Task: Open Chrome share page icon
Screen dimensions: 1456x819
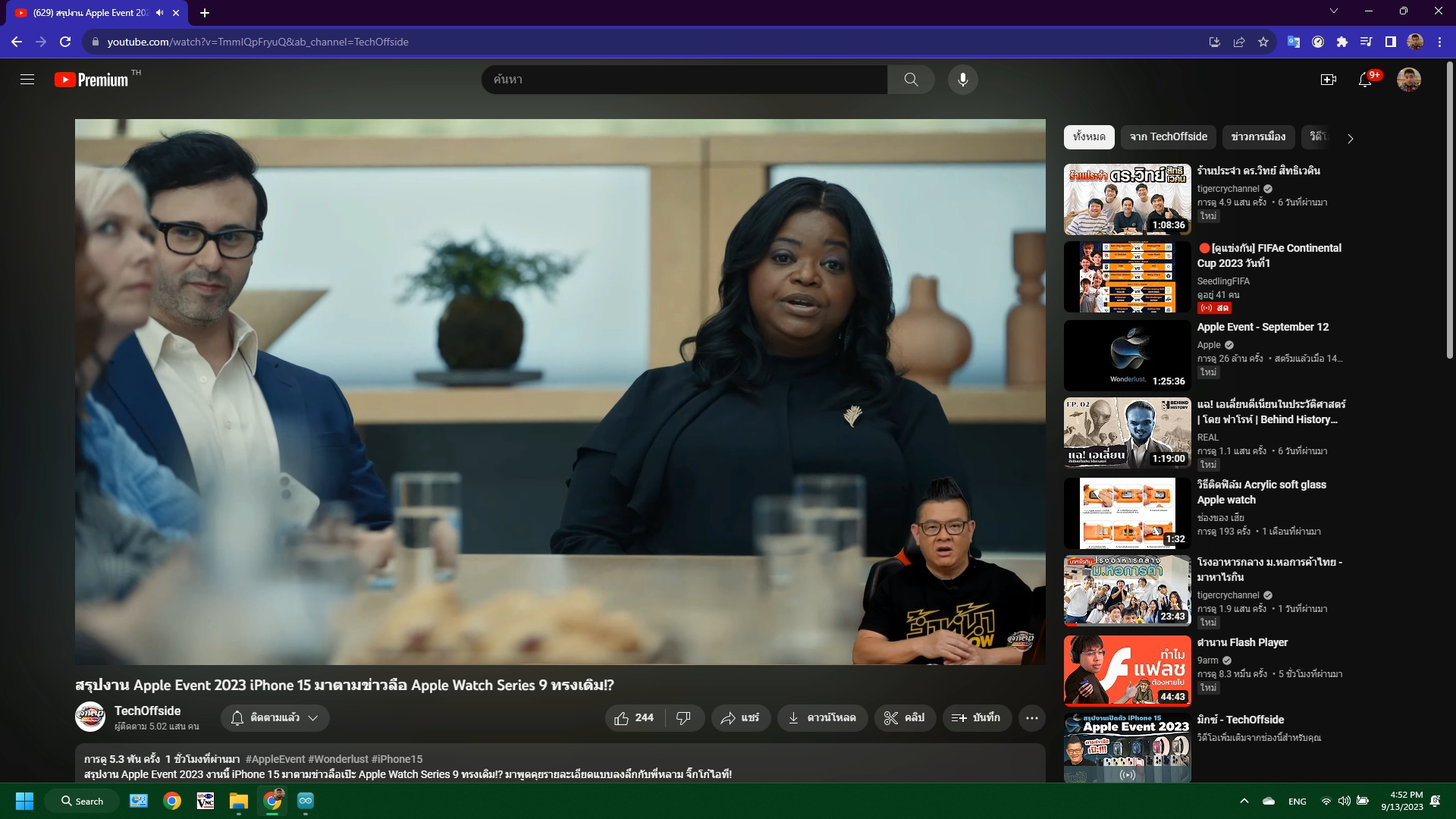Action: [1239, 42]
